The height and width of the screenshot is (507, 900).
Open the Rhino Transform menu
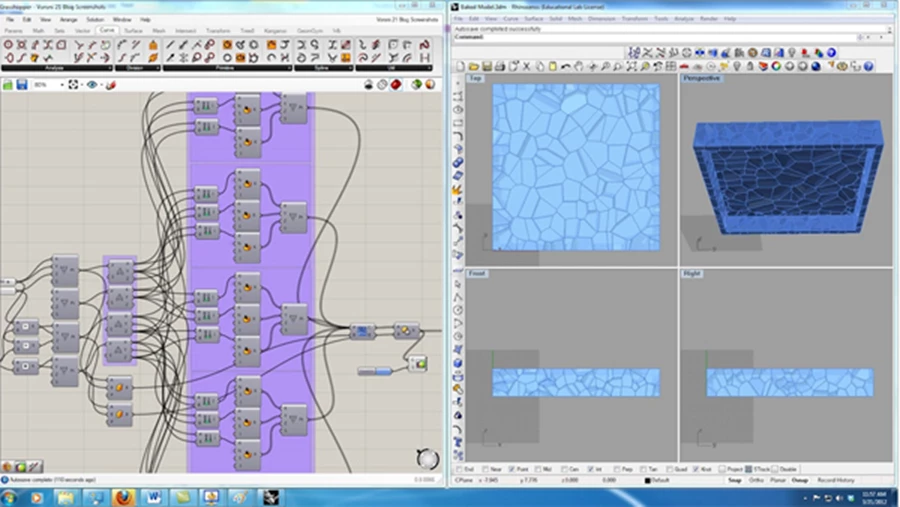(x=633, y=19)
